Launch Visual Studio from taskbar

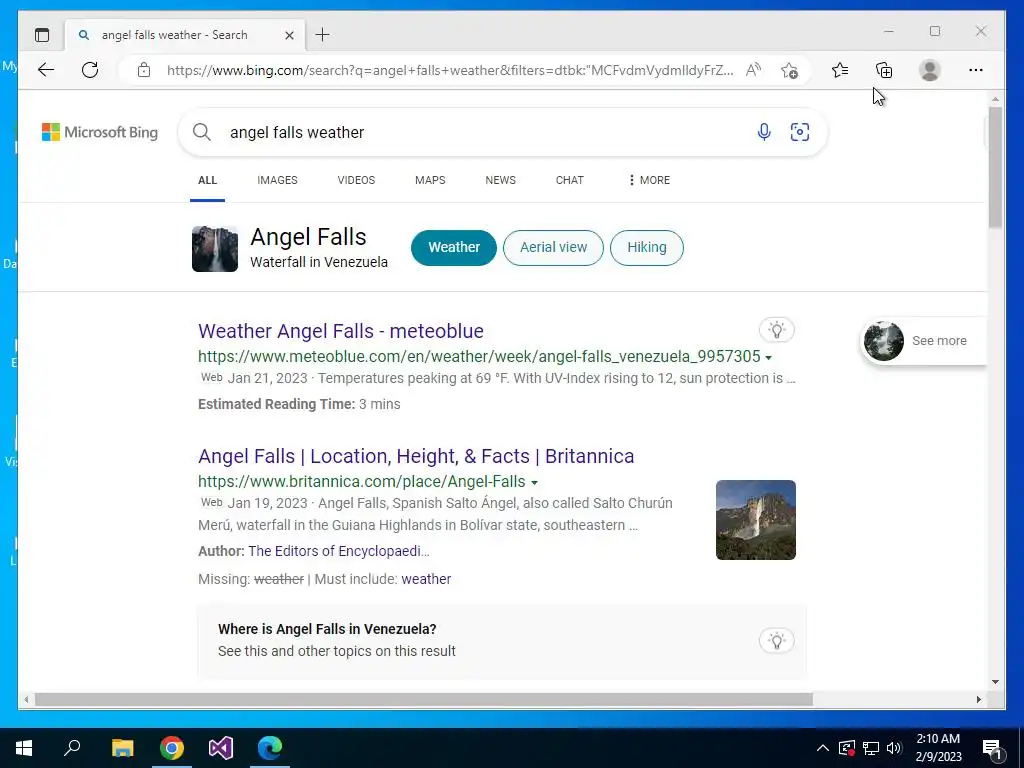point(221,748)
